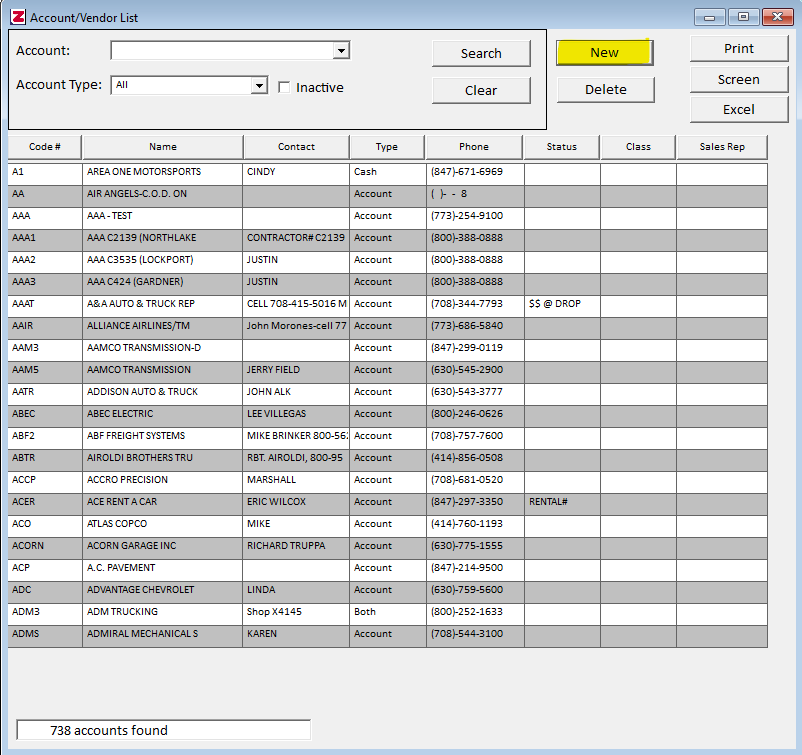Click the Sales Rep column header
The width and height of the screenshot is (802, 755).
(x=722, y=147)
